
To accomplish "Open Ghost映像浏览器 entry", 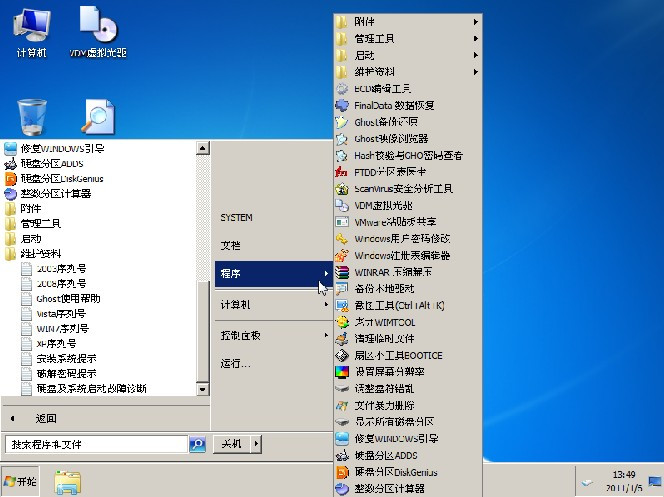I will [408, 138].
